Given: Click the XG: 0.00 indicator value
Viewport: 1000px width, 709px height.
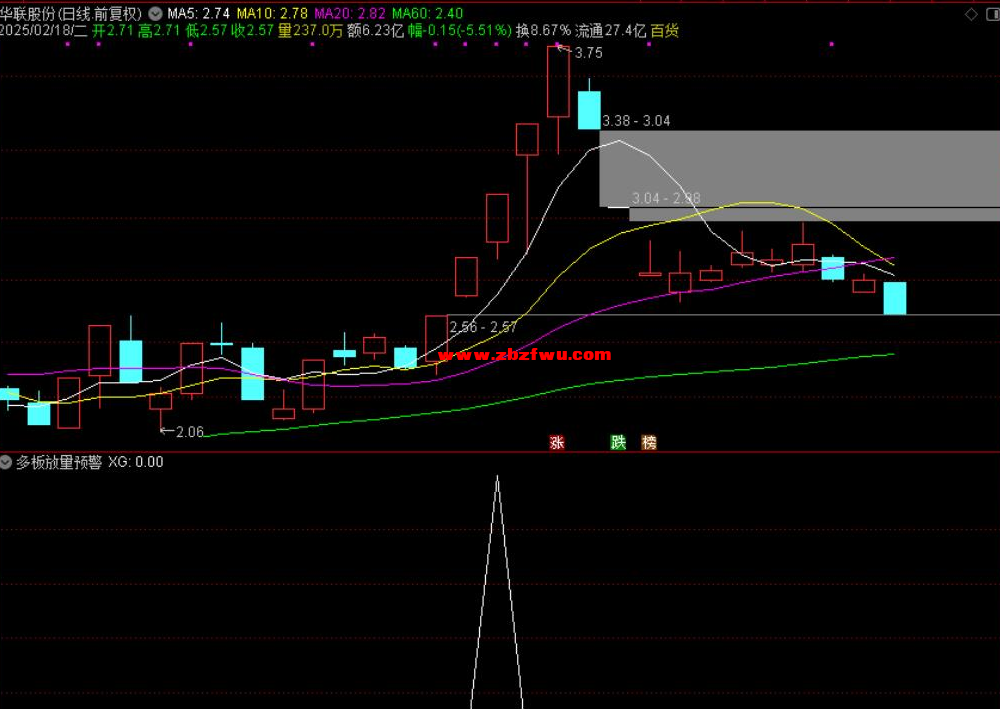Looking at the screenshot, I should tap(135, 462).
